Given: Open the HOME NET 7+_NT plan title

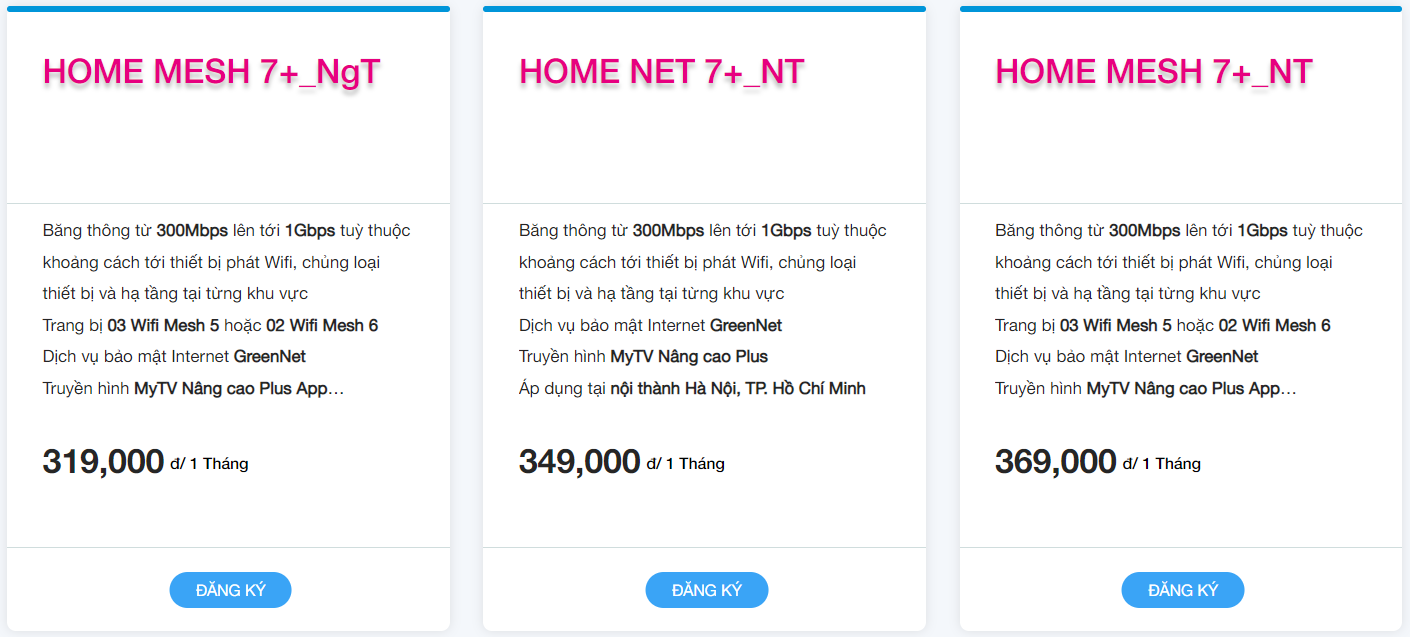Looking at the screenshot, I should (x=661, y=72).
